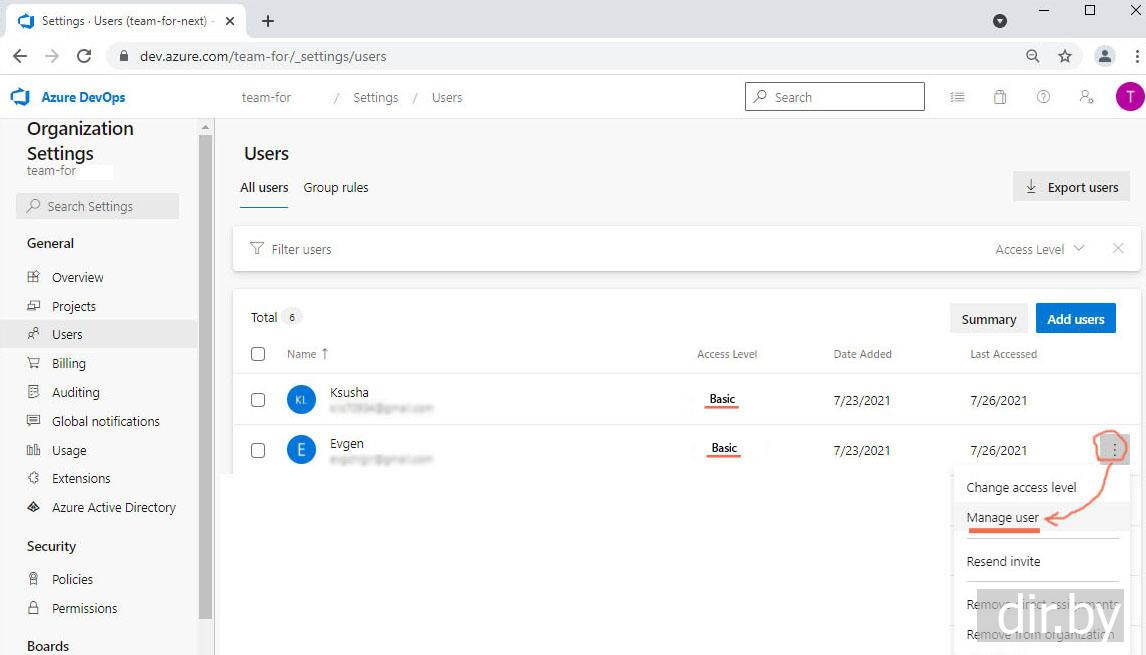1146x655 pixels.
Task: Toggle the select-all users checkbox
Action: click(x=258, y=354)
